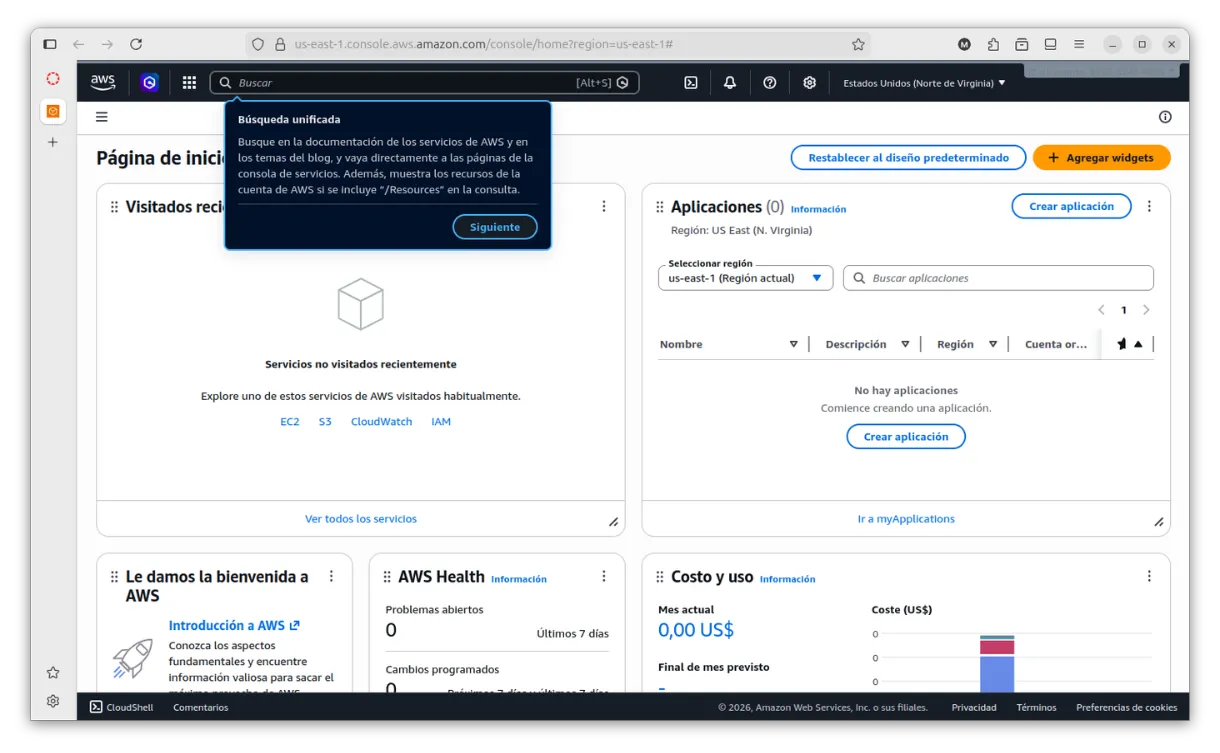Open the Services grid menu
Image resolution: width=1220 pixels, height=753 pixels.
[x=189, y=82]
